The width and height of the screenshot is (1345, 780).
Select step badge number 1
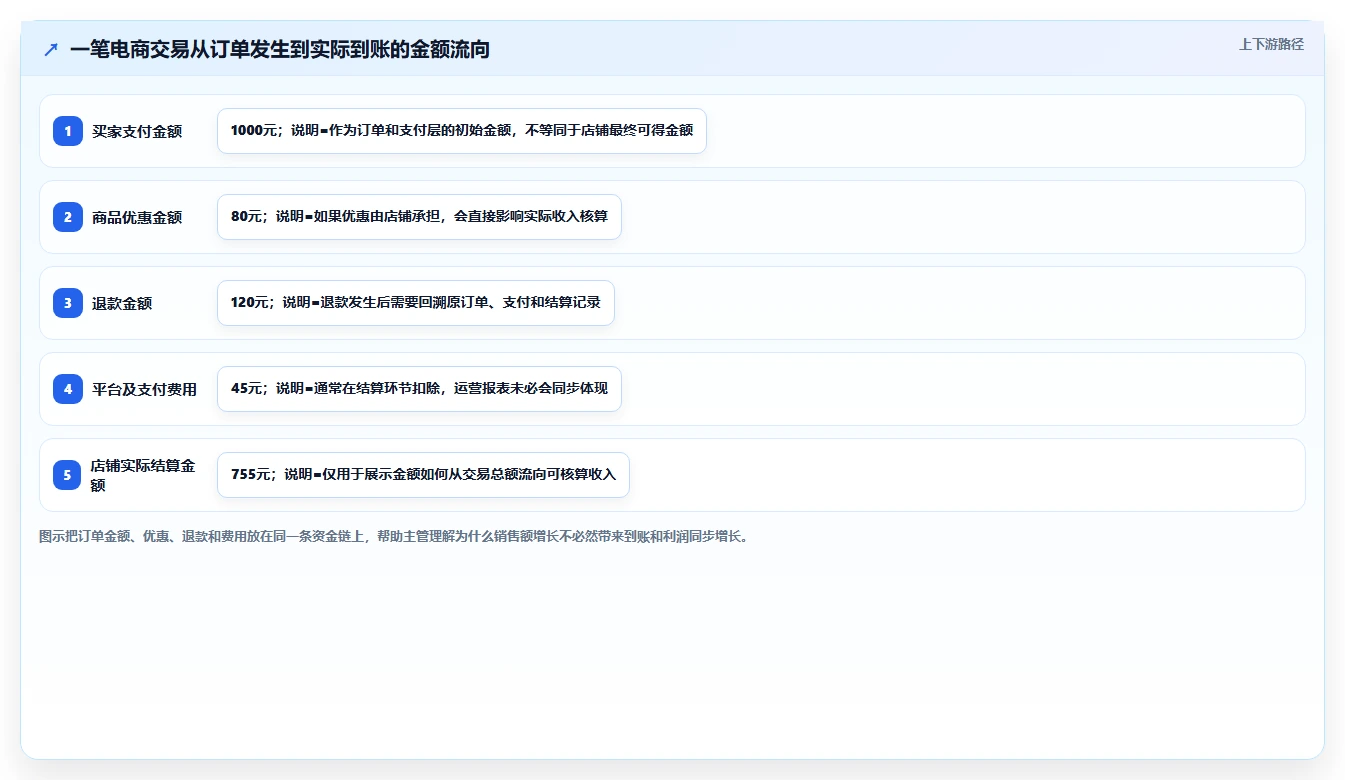pyautogui.click(x=68, y=131)
